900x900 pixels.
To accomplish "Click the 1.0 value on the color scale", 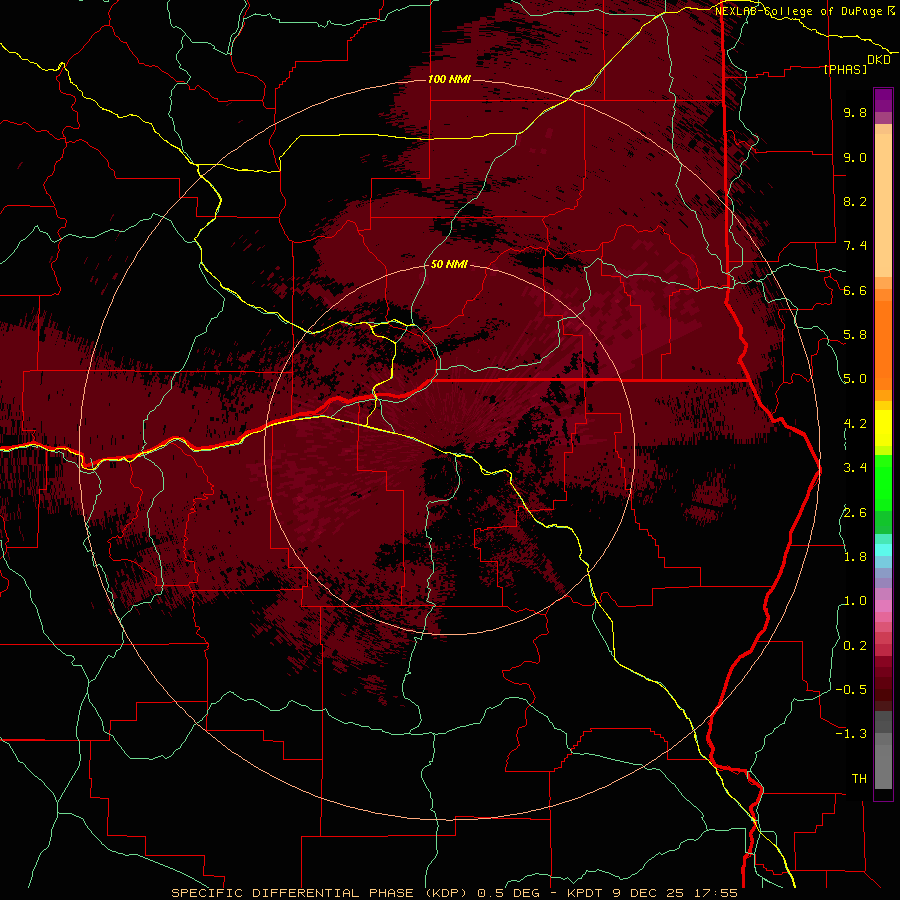I will click(x=855, y=601).
